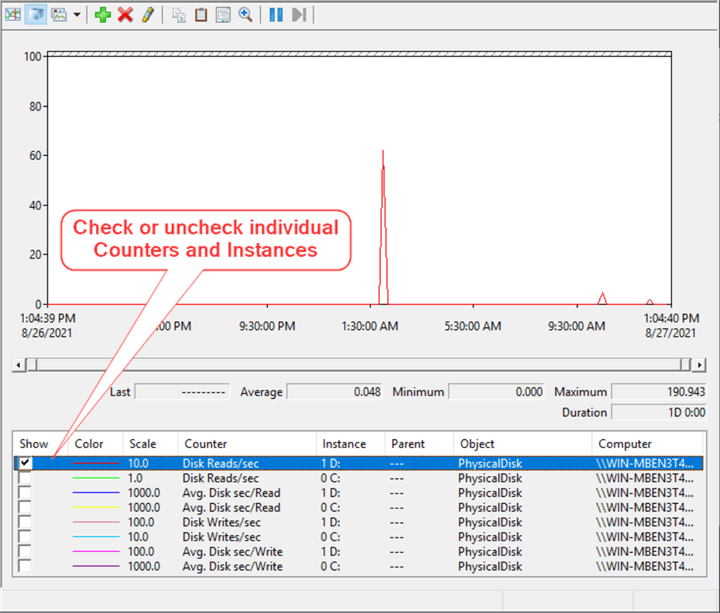Select the Disk Writes/sec row with scale 100.0
720x613 pixels.
(360, 522)
